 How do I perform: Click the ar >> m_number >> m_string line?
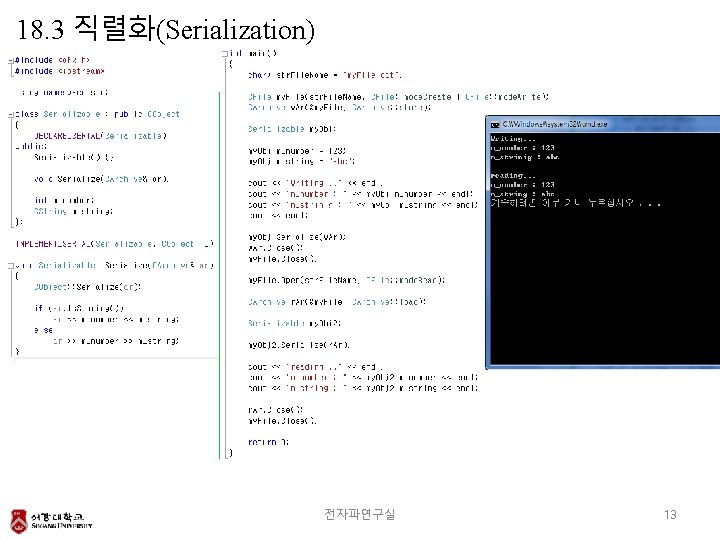coord(116,341)
